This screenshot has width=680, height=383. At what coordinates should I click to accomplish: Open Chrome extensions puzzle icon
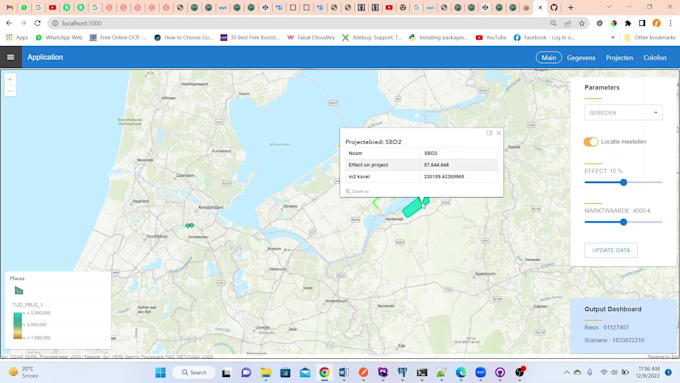point(628,23)
